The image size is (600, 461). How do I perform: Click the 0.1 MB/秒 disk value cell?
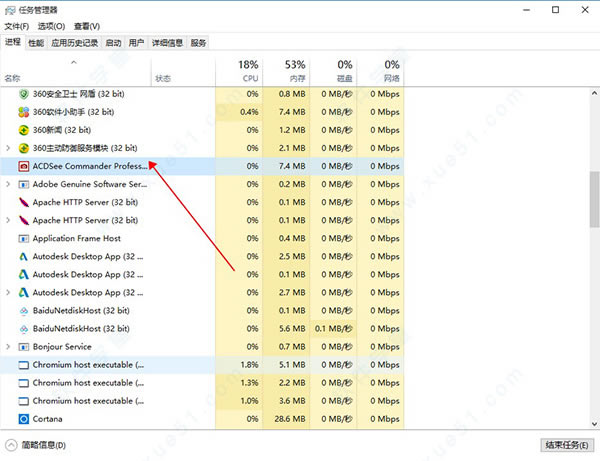pos(333,329)
